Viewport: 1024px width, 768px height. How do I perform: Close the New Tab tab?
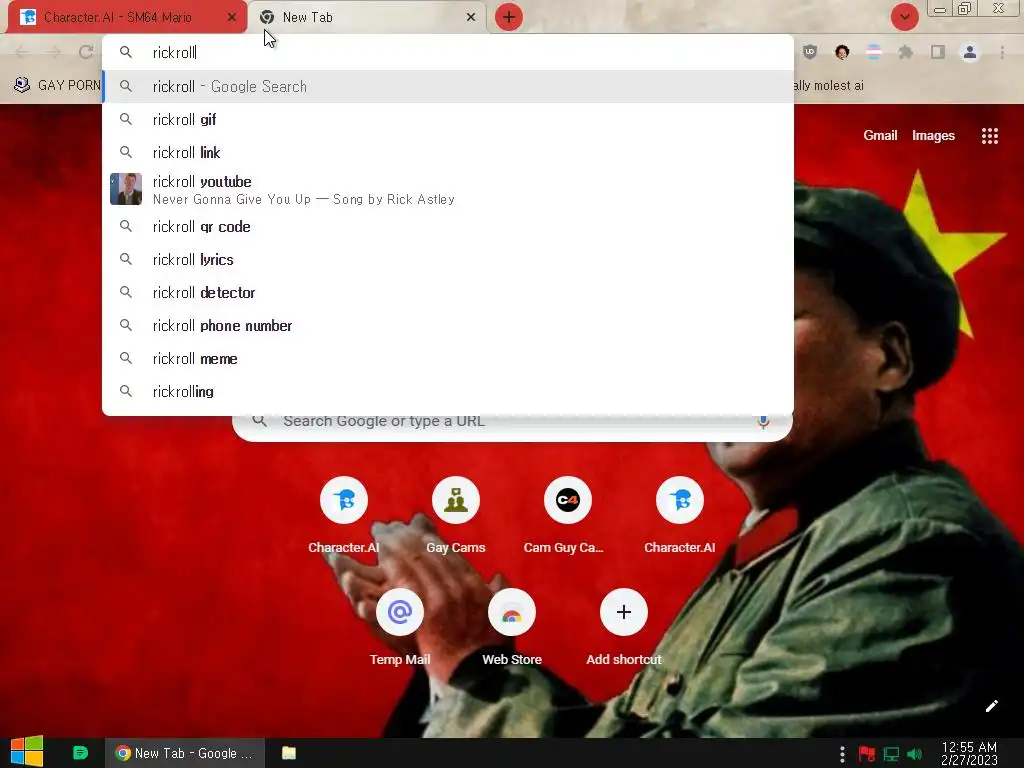pos(471,18)
